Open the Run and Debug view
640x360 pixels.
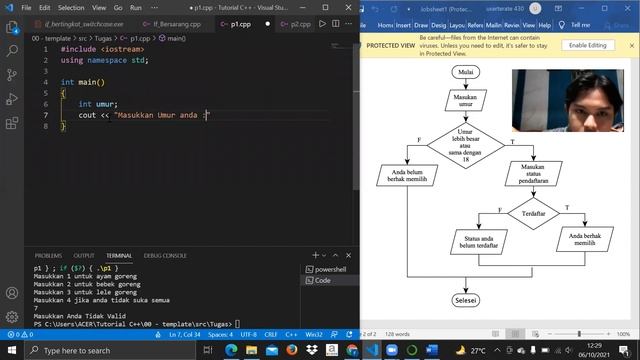[12, 99]
